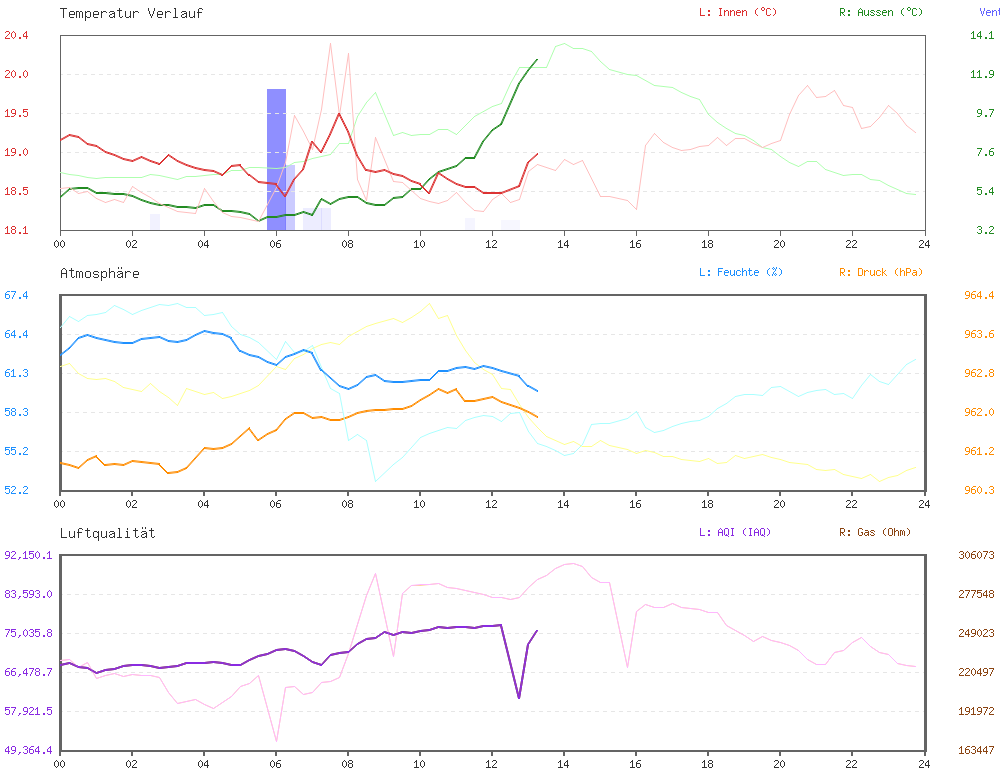Click the 20.4 left axis value, temperature chart
Screen dimensions: 1000x780
pos(16,35)
